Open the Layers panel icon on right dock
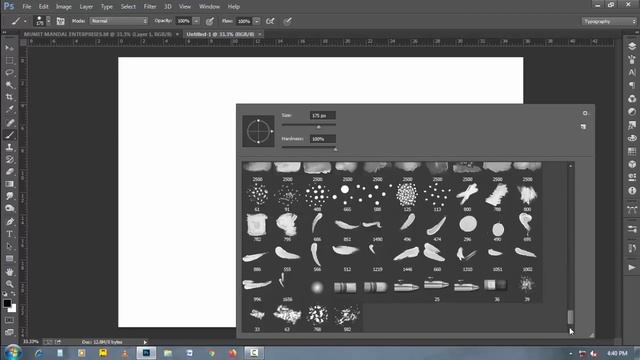 coord(632,46)
